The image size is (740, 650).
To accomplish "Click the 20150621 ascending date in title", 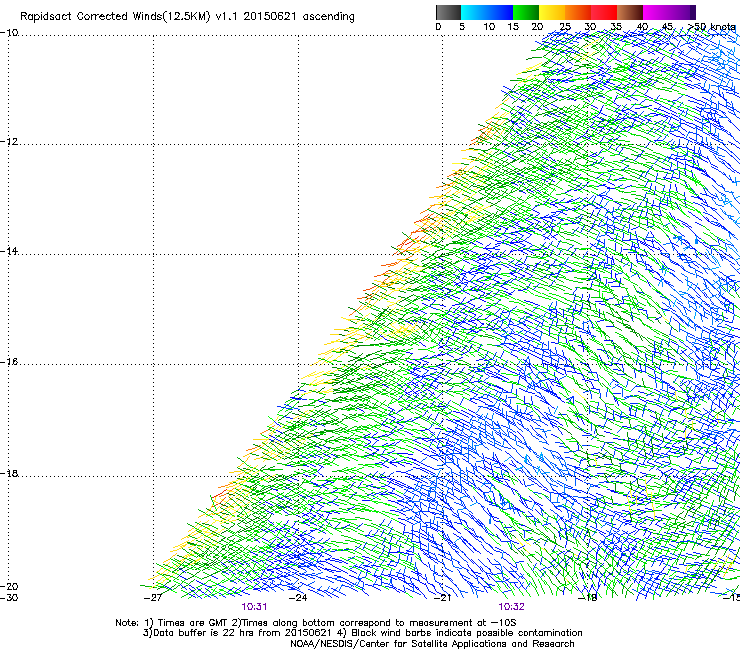I will [x=299, y=17].
